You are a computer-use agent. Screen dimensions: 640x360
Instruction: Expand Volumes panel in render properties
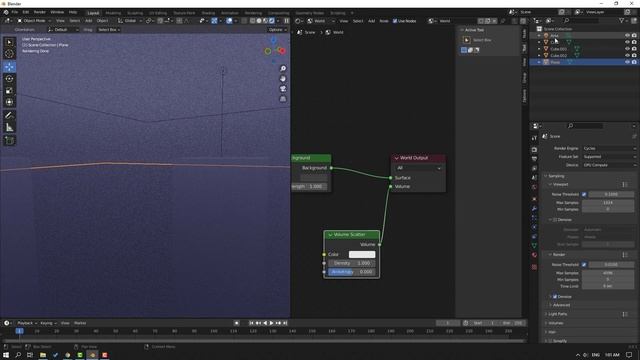point(556,323)
